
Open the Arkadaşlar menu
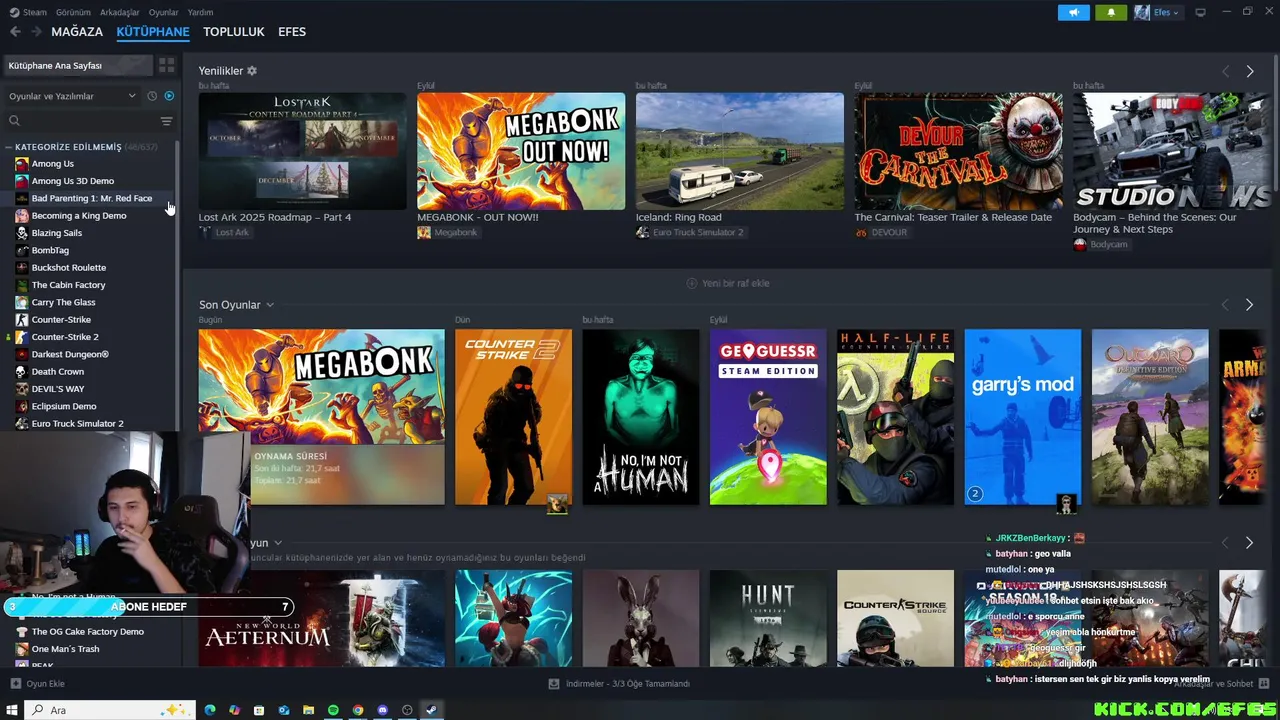point(120,12)
